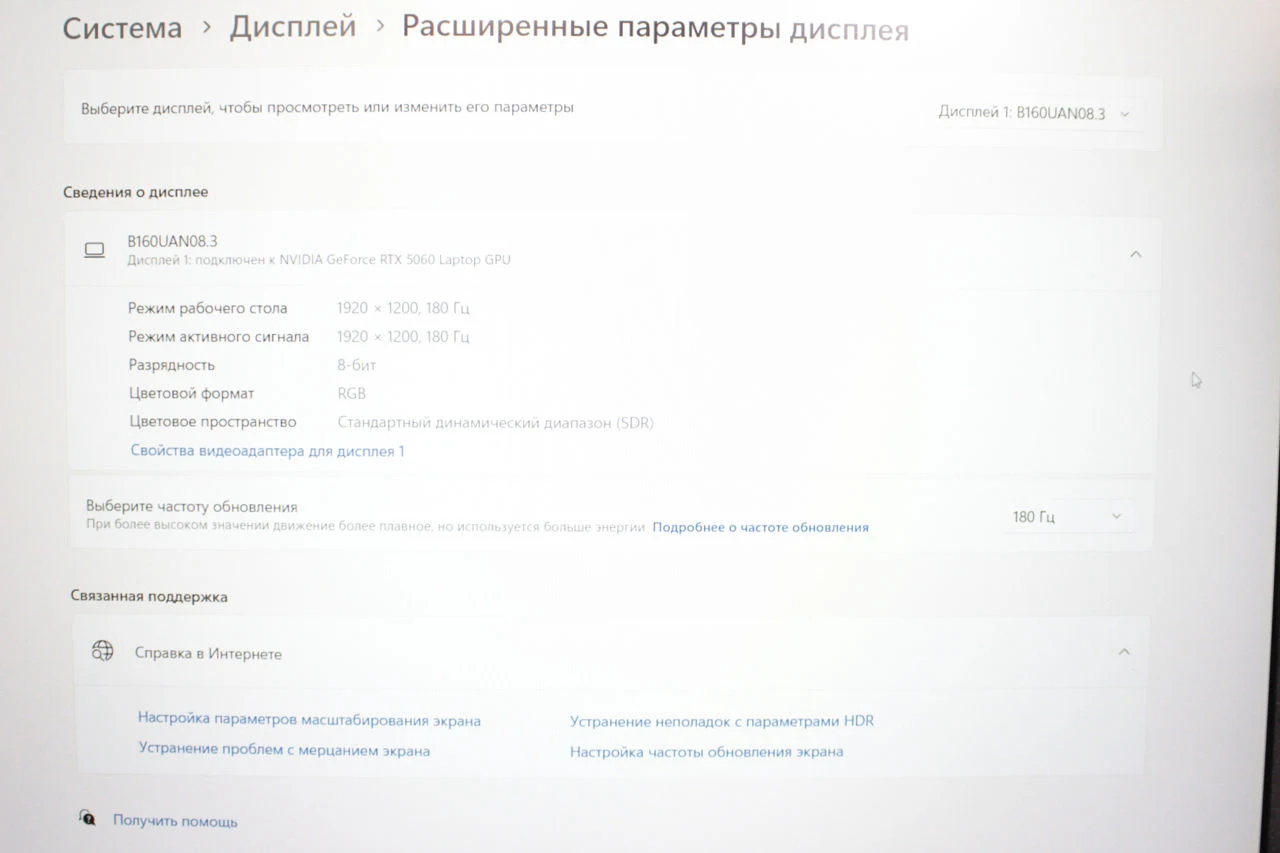1280x853 pixels.
Task: Open Настройка частоты обновления экрана link
Action: pos(706,752)
